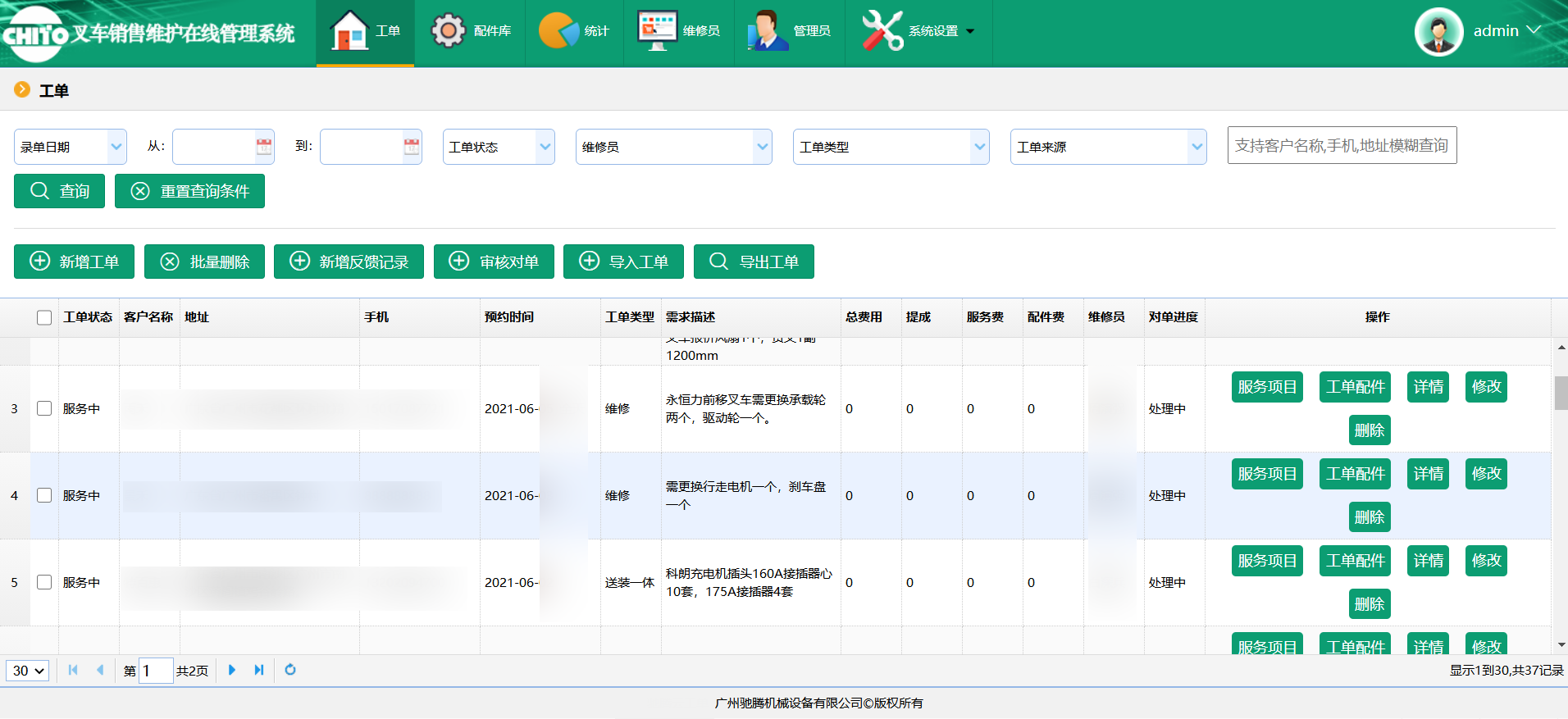Image resolution: width=1568 pixels, height=719 pixels.
Task: Click the customer name fuzzy search field
Action: (x=1342, y=145)
